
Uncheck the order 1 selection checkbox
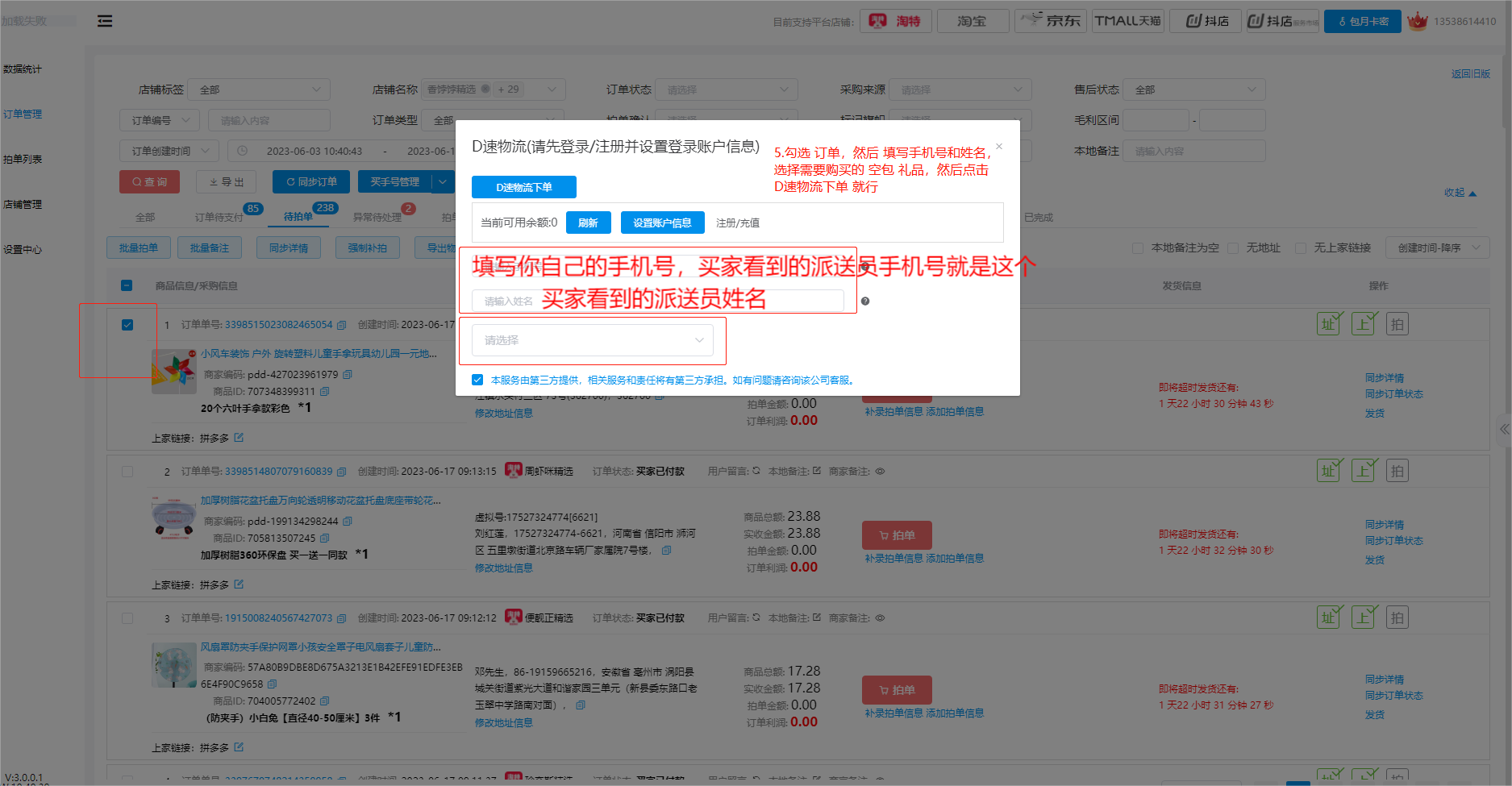127,325
